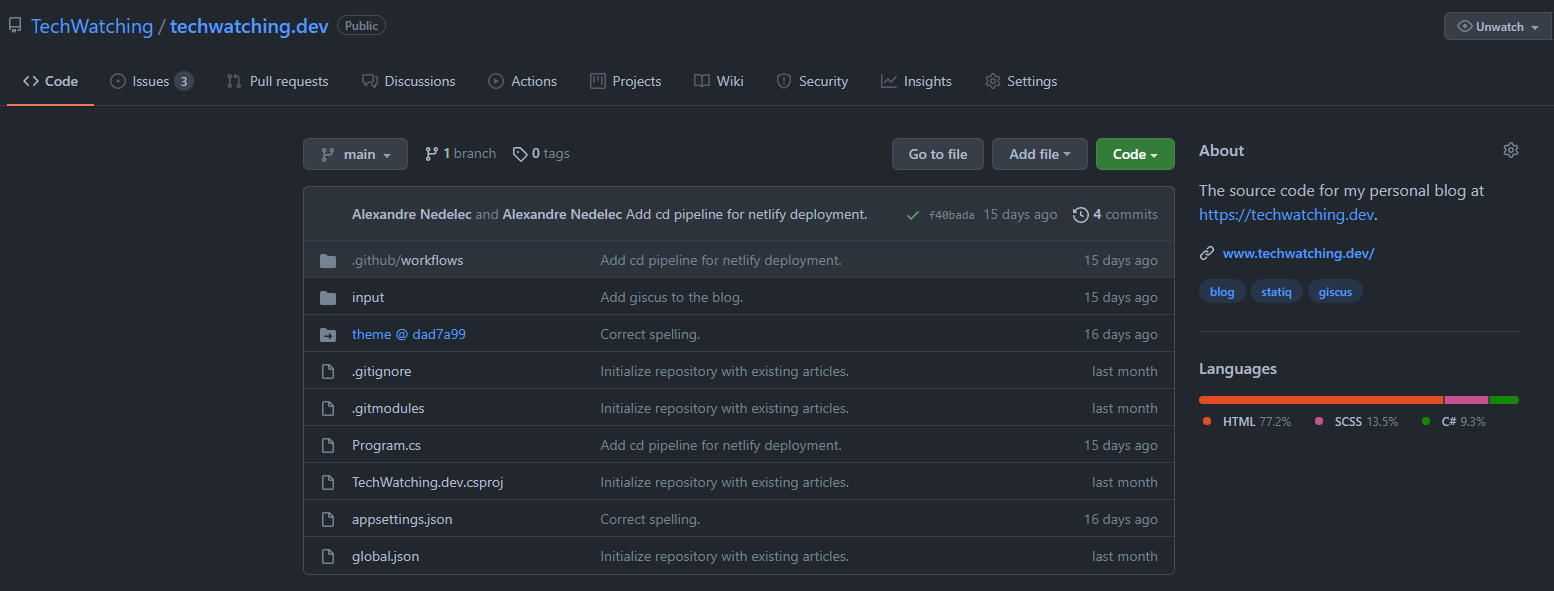Open the About section settings gear

click(x=1510, y=149)
